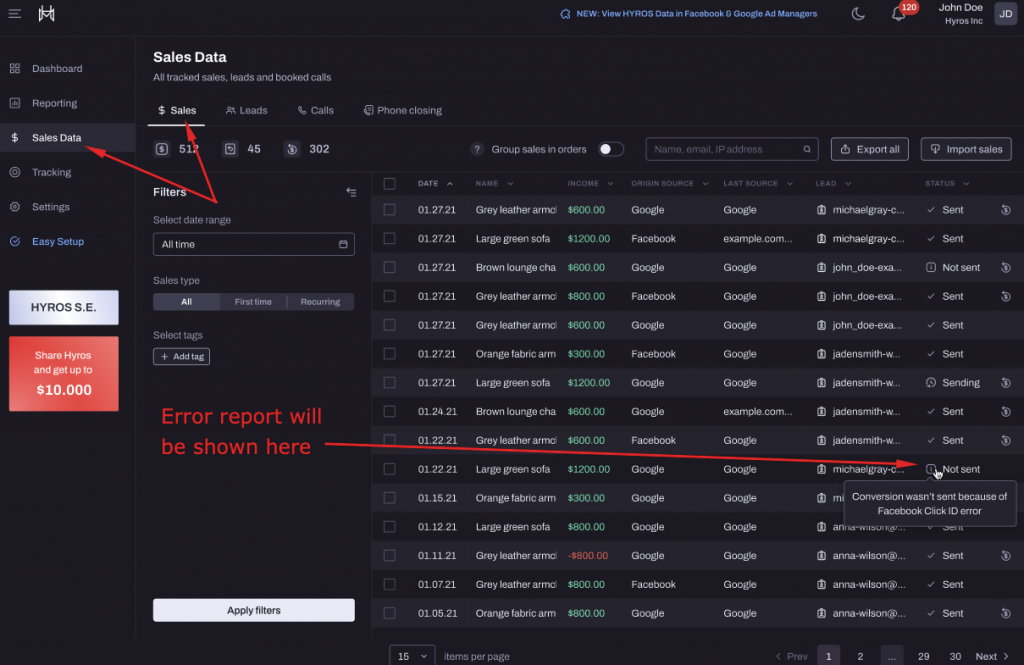Click the Apply filters button
Screen dimensions: 1024x665
[x=253, y=610]
